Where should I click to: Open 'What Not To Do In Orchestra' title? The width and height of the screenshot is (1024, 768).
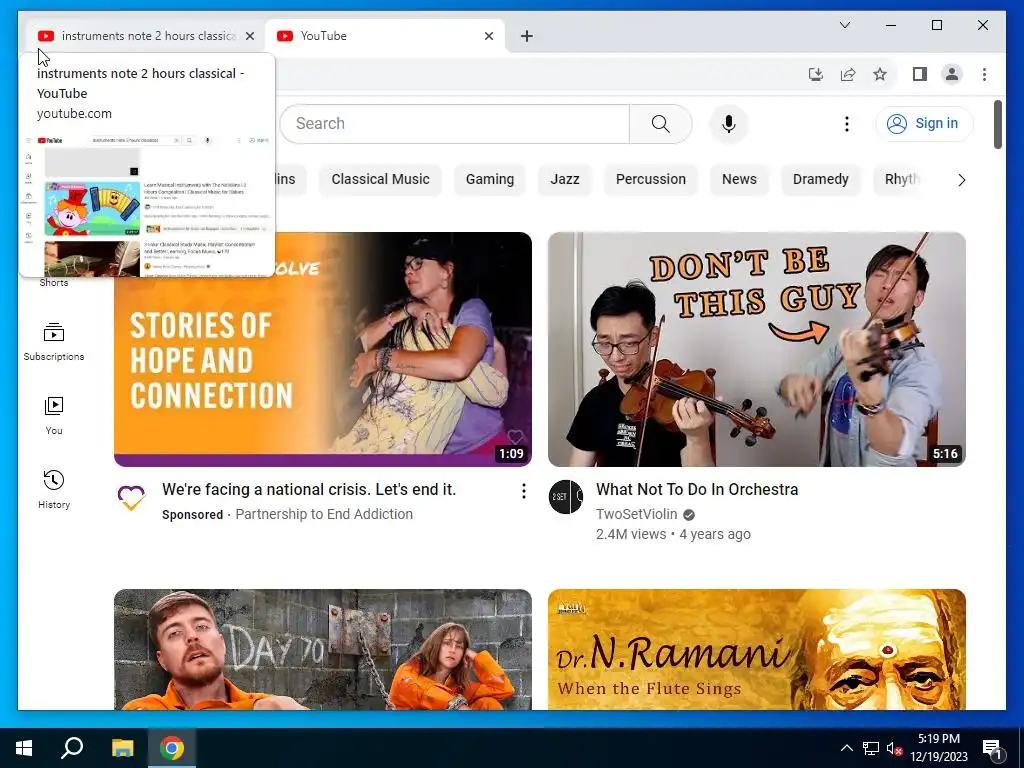[x=697, y=490]
